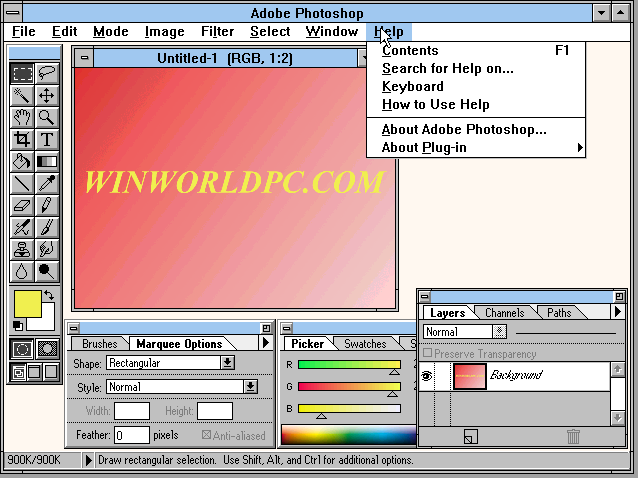638x478 pixels.
Task: Reset to default colors icon
Action: 18,325
